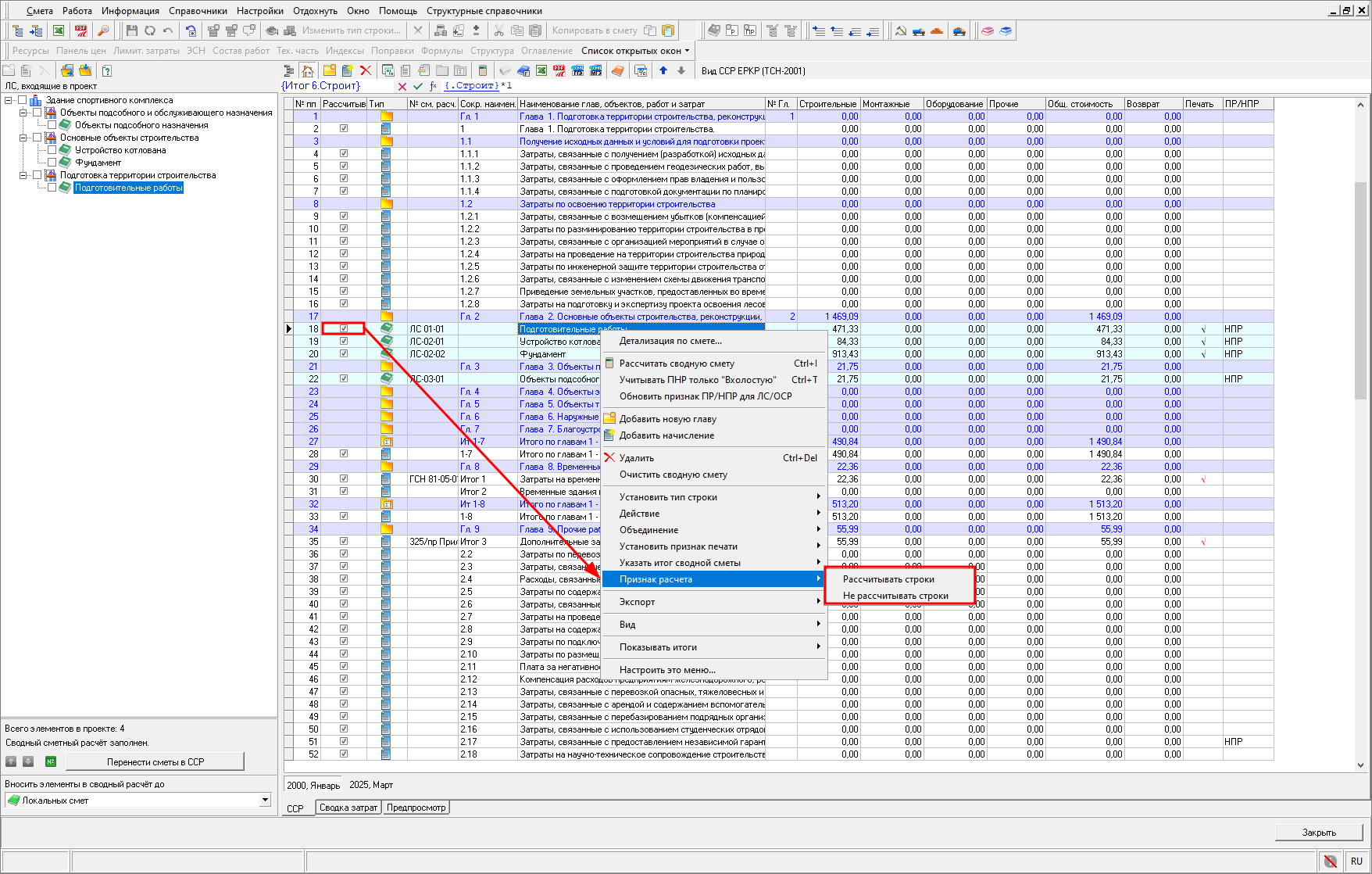Switch to the Предпросмотр tab
Viewport: 1372px width, 874px height.
click(x=416, y=808)
